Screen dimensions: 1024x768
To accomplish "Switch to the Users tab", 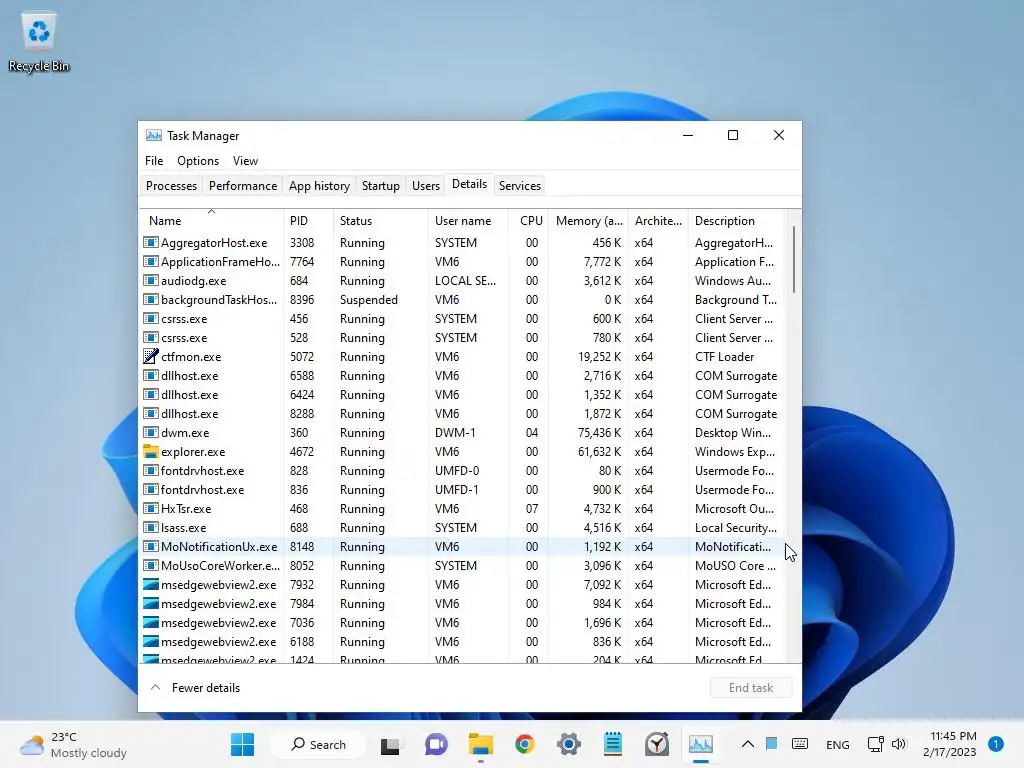I will click(426, 185).
